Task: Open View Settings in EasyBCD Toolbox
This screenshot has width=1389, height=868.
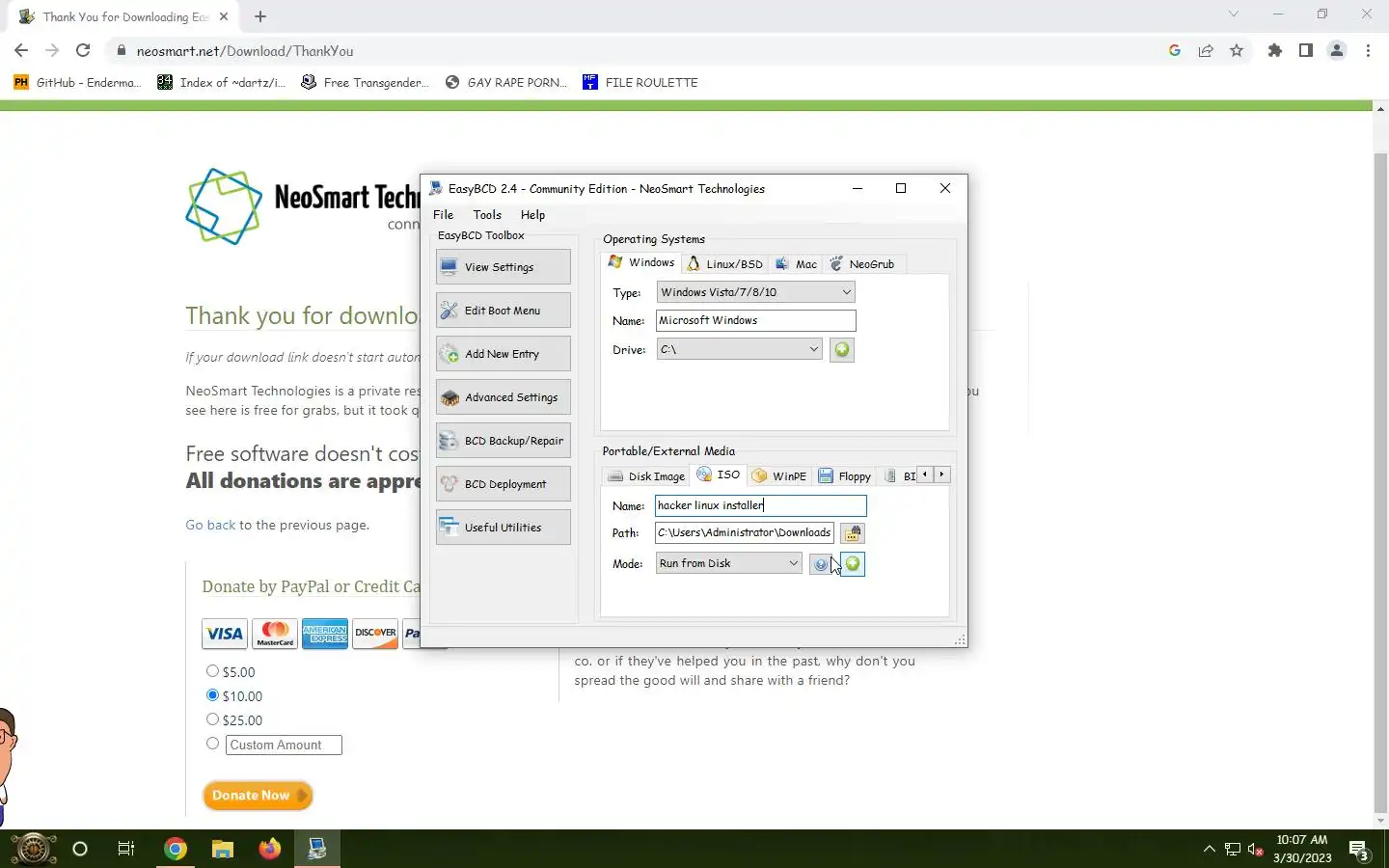Action: (x=503, y=267)
